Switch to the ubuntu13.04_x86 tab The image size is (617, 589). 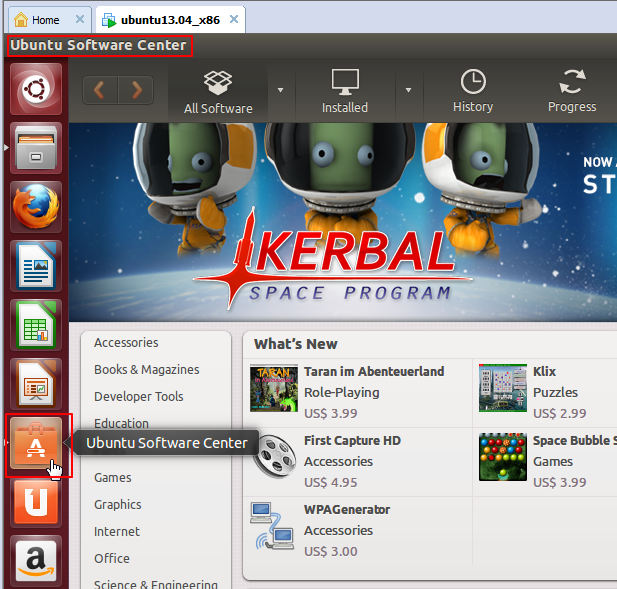pyautogui.click(x=170, y=20)
